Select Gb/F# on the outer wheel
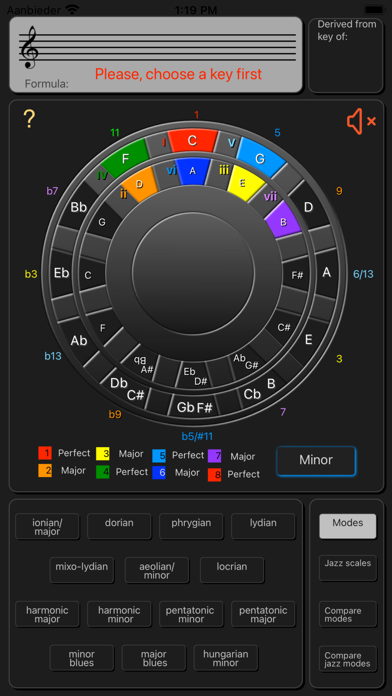This screenshot has width=392, height=696. click(194, 407)
